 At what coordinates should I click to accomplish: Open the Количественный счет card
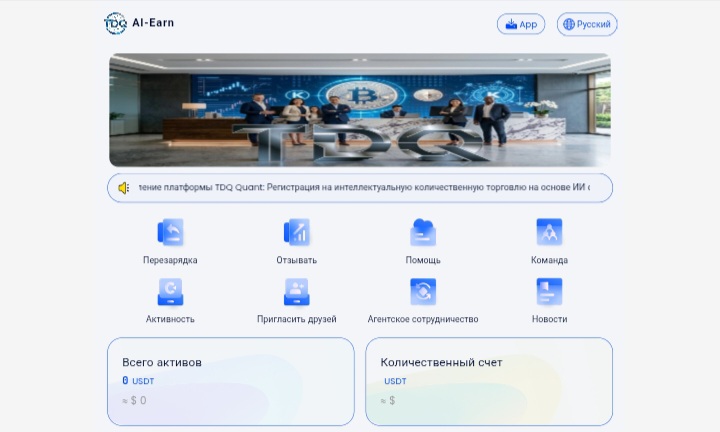click(489, 382)
